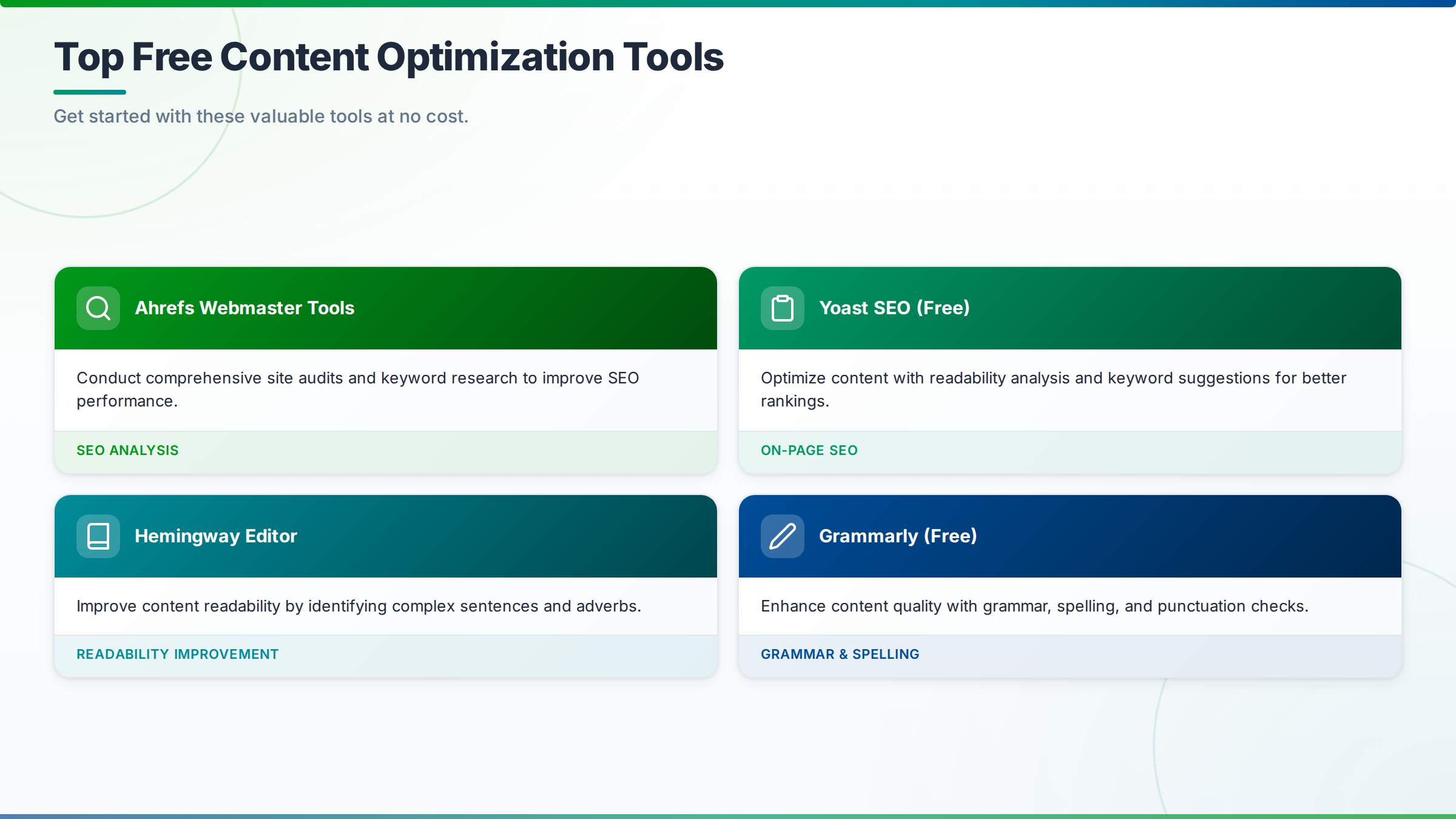Click the pen icon on Grammarly card
This screenshot has height=819, width=1456.
click(x=782, y=536)
